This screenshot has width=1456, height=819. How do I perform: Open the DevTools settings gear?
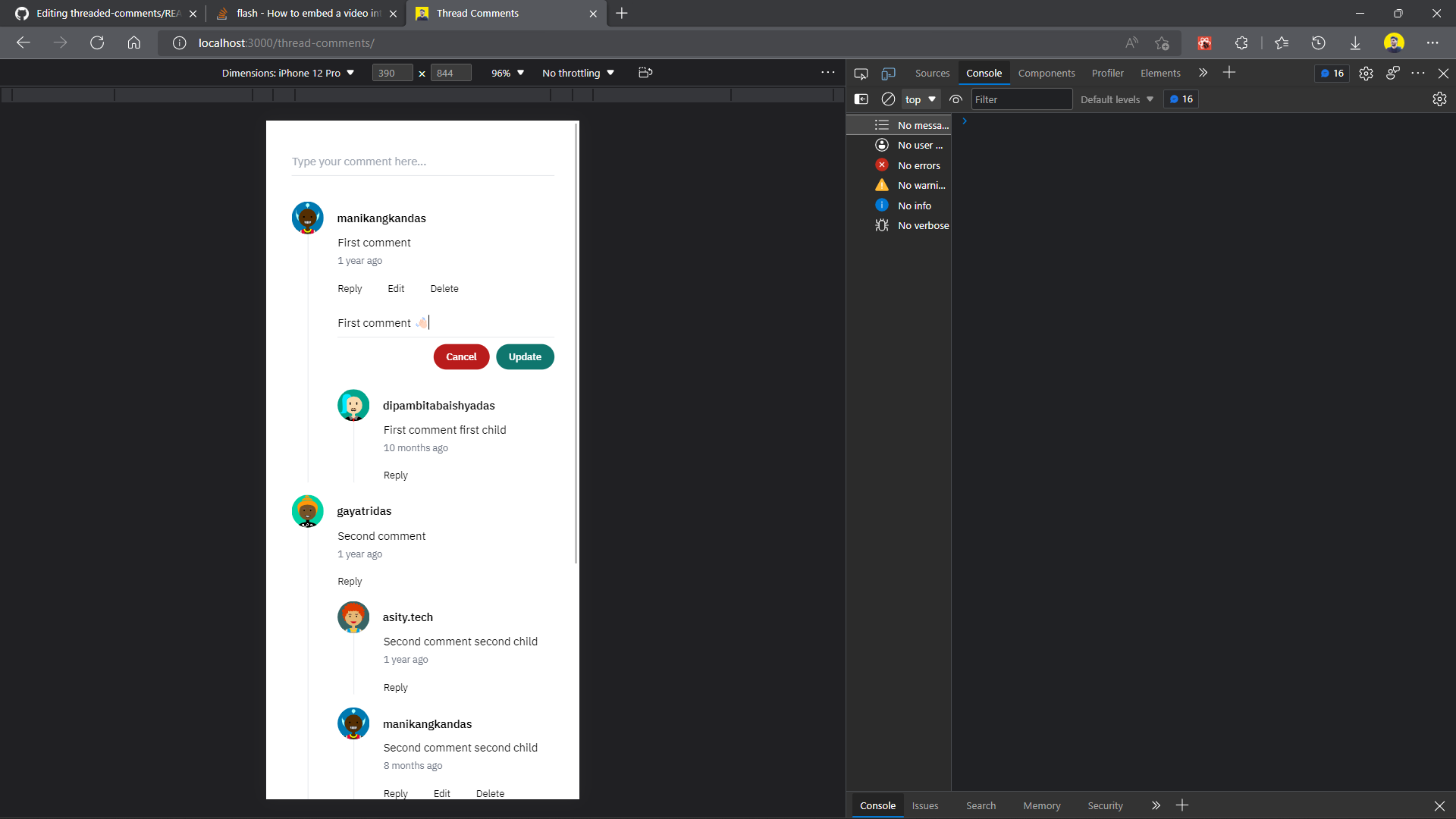coord(1366,74)
